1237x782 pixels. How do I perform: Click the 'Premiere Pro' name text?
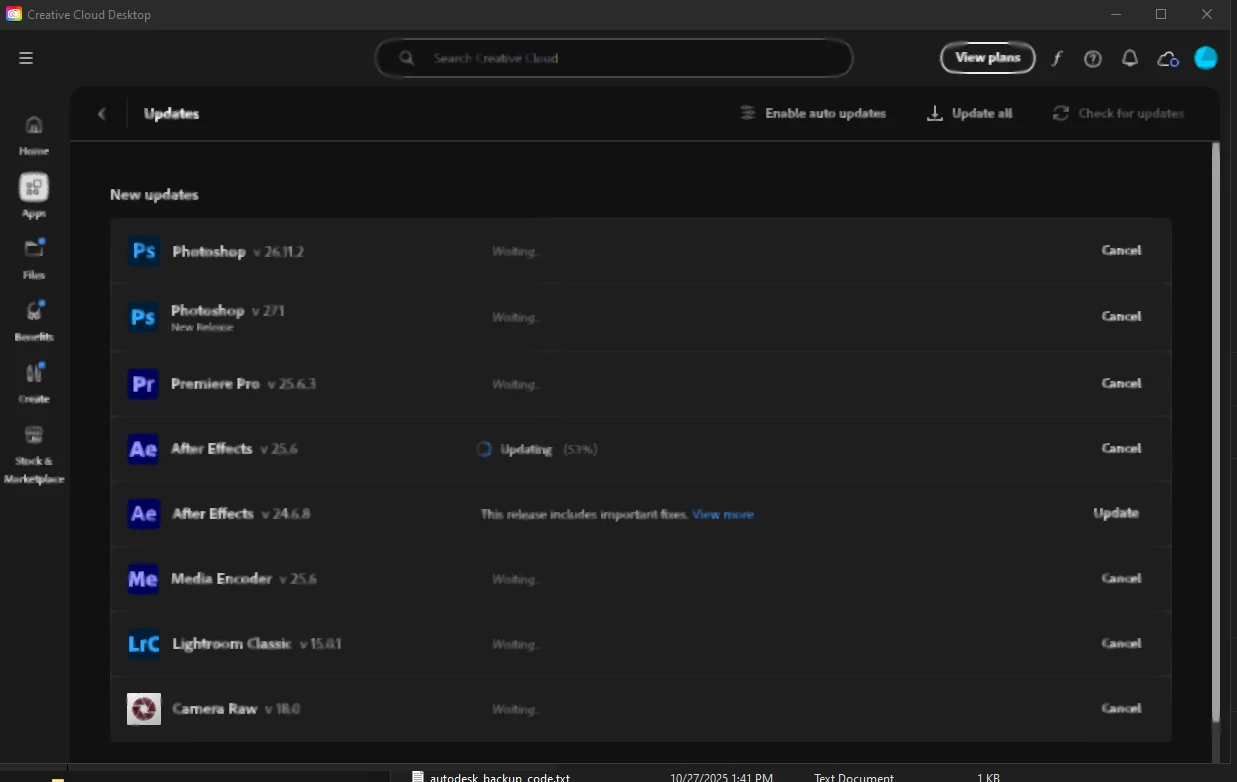point(216,384)
